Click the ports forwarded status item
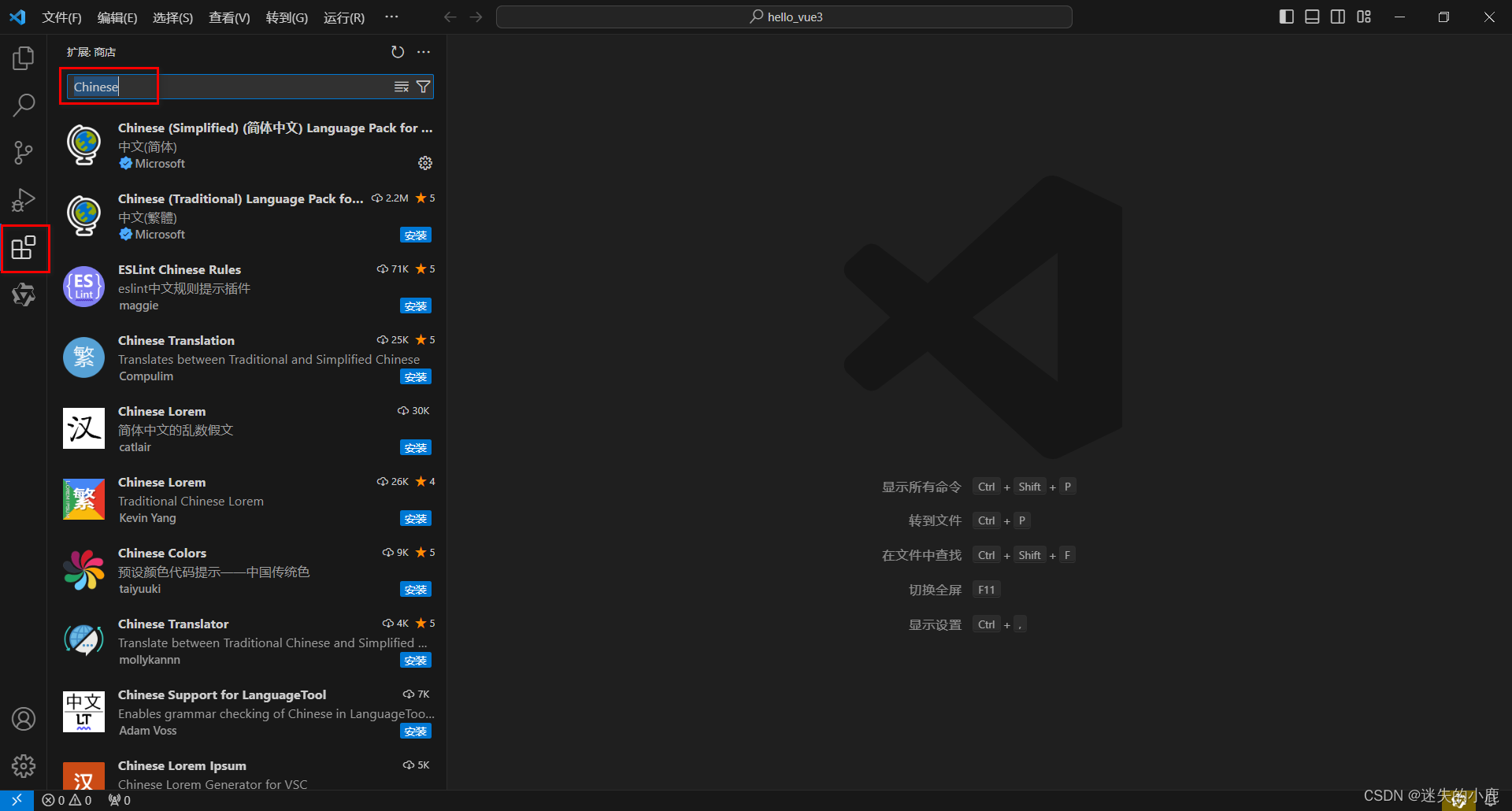The width and height of the screenshot is (1512, 811). tap(120, 800)
